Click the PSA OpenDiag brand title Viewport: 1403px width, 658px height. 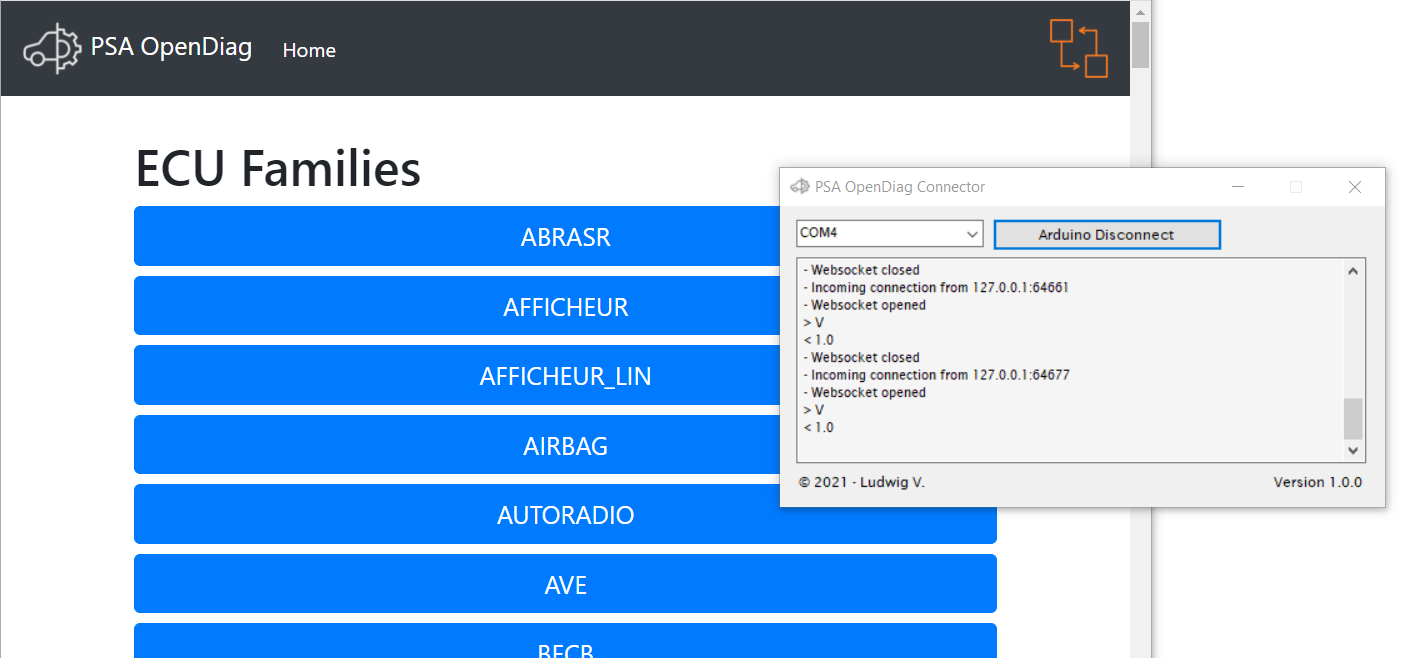[171, 47]
